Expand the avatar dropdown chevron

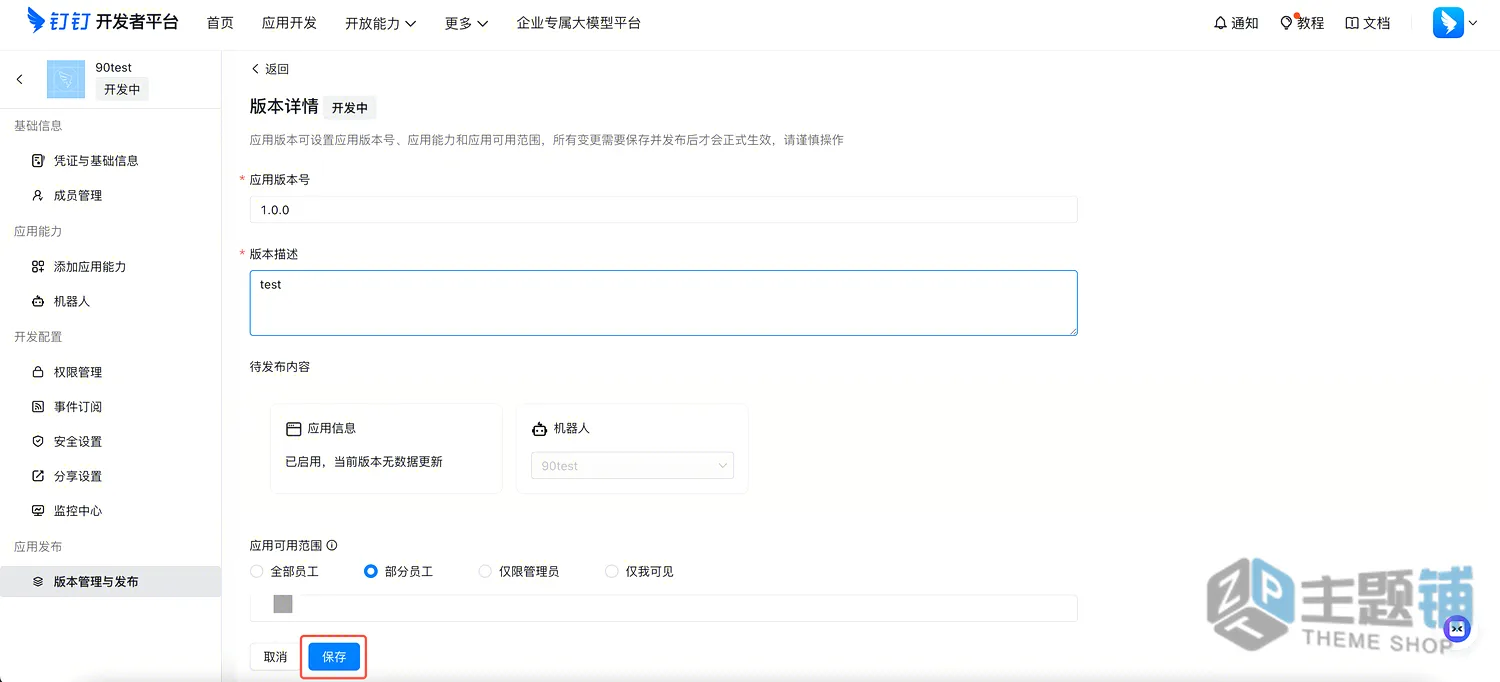[1472, 24]
